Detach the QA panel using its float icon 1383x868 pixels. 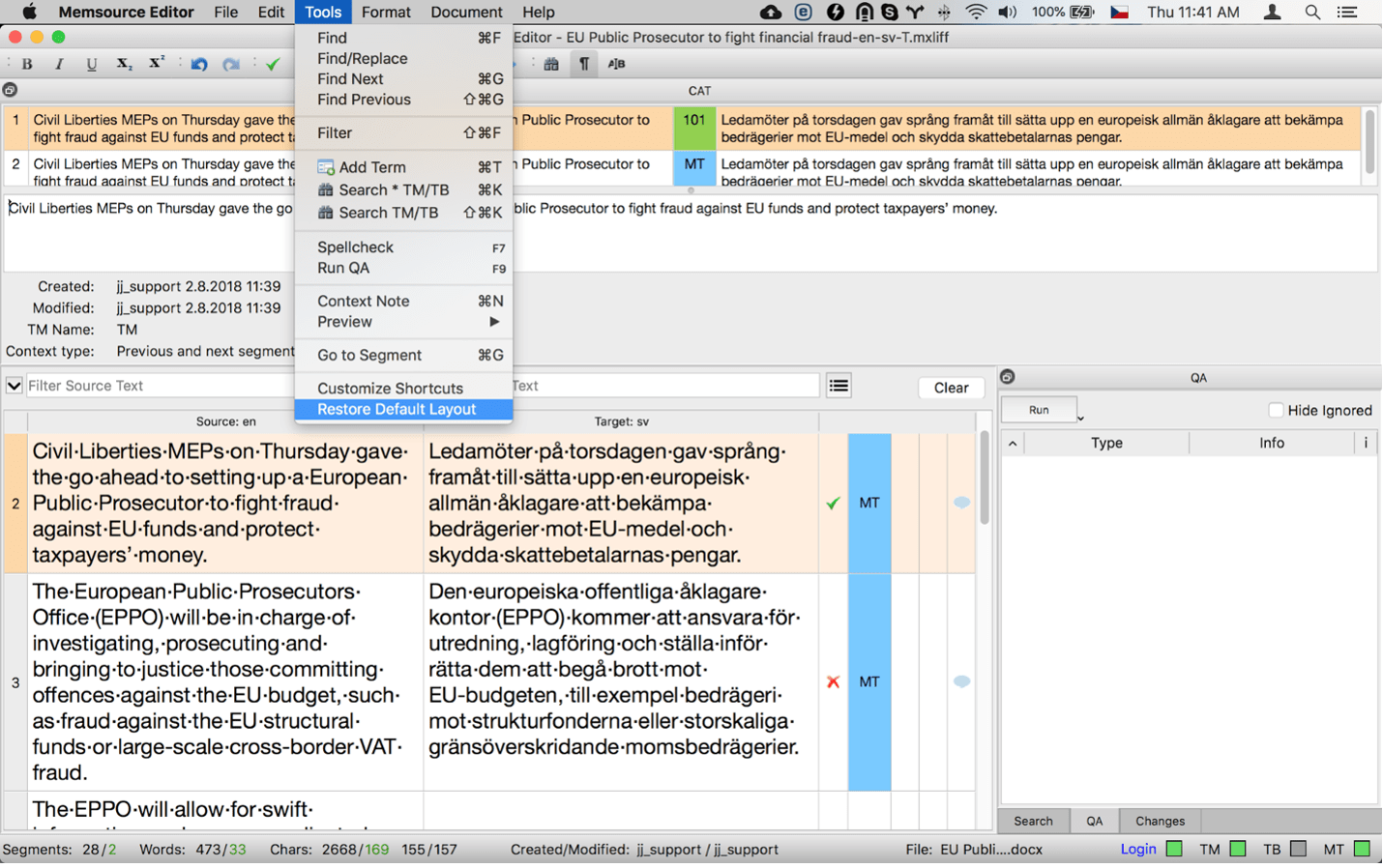coord(1007,377)
